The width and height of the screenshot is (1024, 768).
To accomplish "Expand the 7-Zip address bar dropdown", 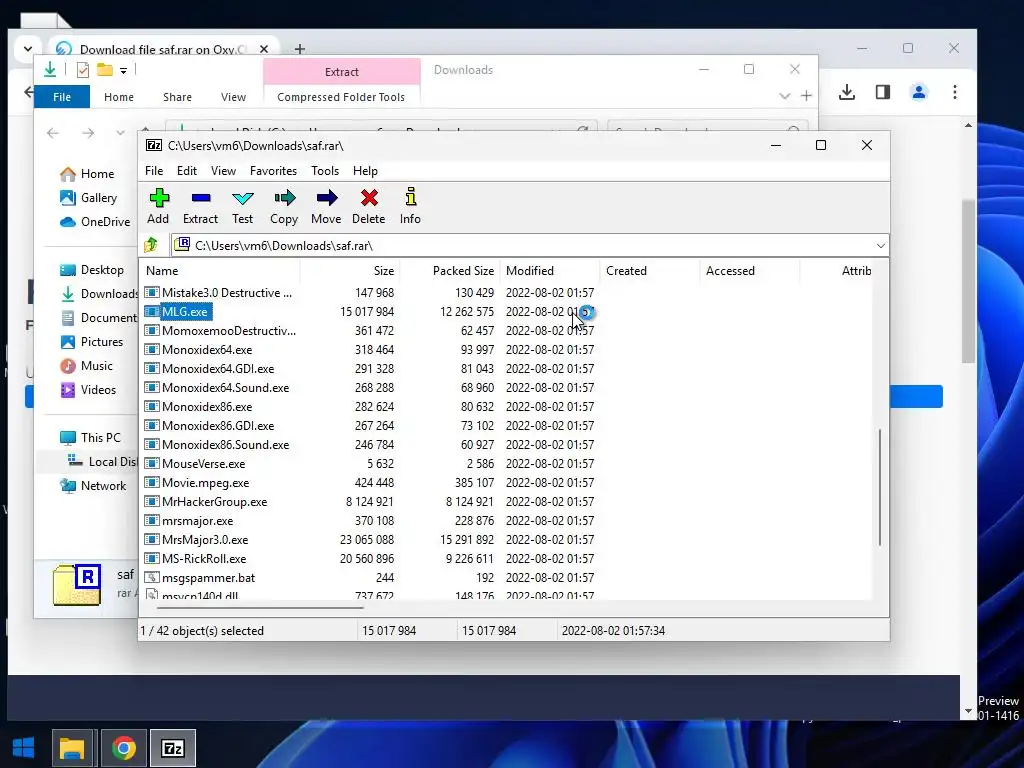I will pos(880,246).
